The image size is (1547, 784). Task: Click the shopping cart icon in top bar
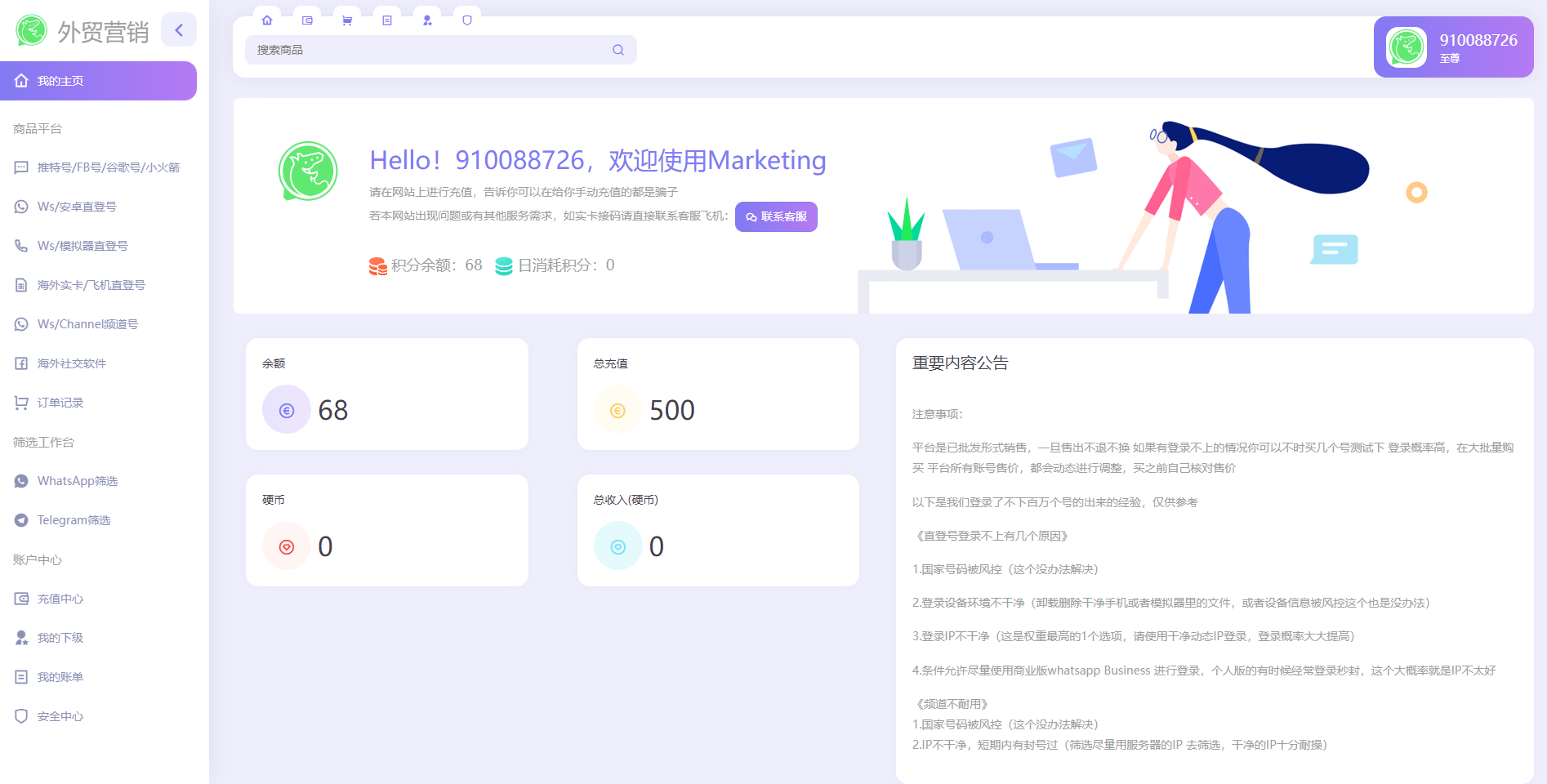(x=347, y=20)
